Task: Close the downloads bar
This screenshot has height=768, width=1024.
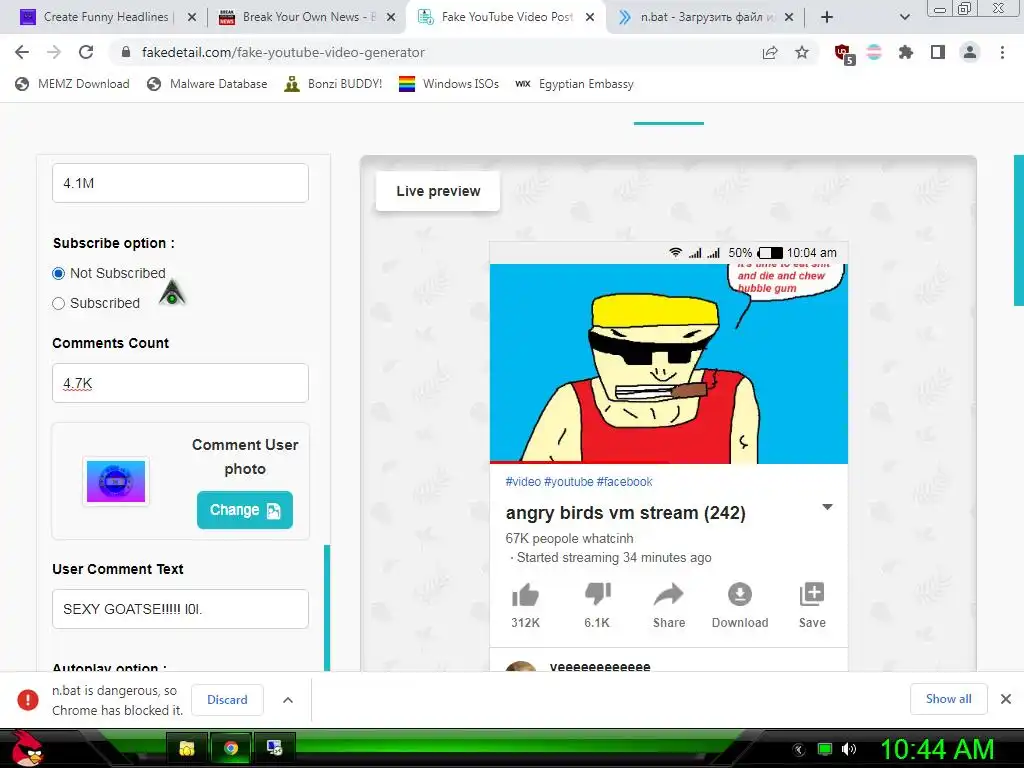Action: tap(1006, 699)
